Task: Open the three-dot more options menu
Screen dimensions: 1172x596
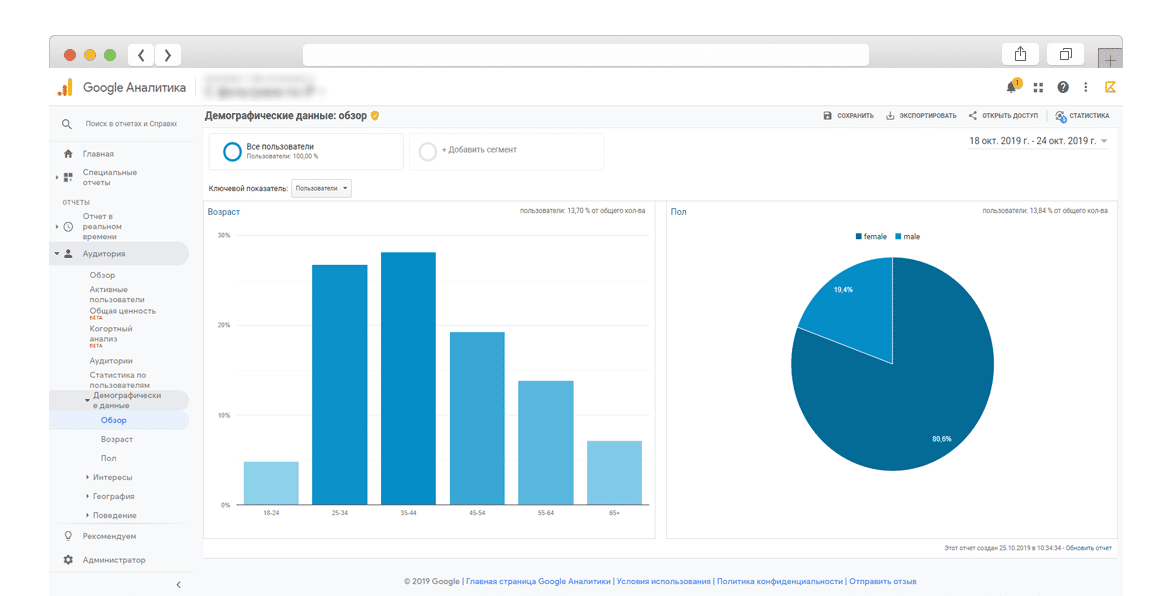Action: pyautogui.click(x=1086, y=88)
